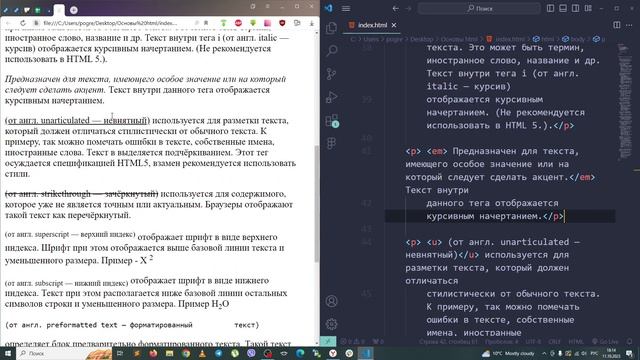The height and width of the screenshot is (360, 640).
Task: Open the Extensions view in VS Code
Action: [x=331, y=120]
